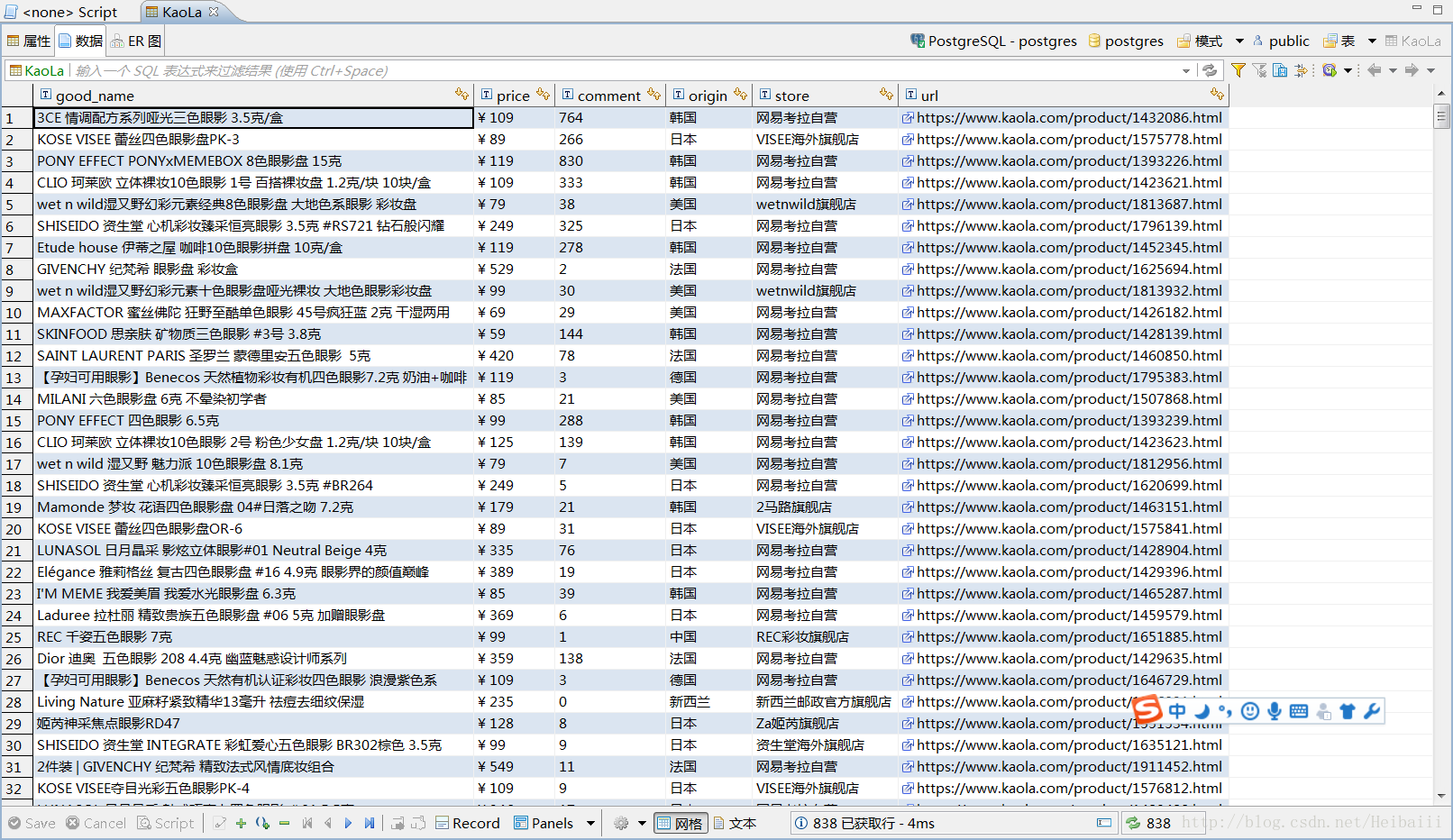The width and height of the screenshot is (1453, 840).
Task: Save filter settings for KaoLa
Action: pos(1280,70)
